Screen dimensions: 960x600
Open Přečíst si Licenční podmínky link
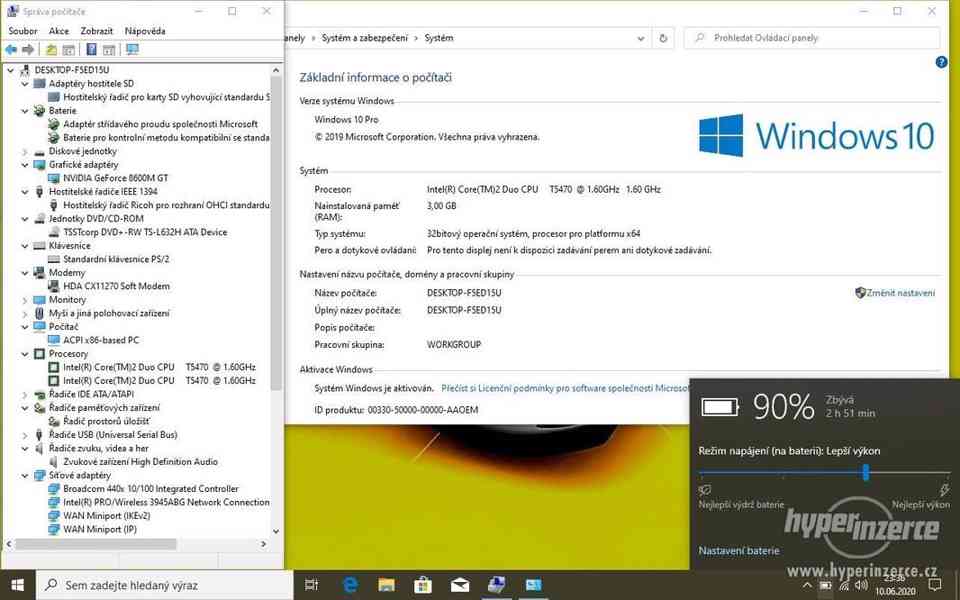[564, 388]
